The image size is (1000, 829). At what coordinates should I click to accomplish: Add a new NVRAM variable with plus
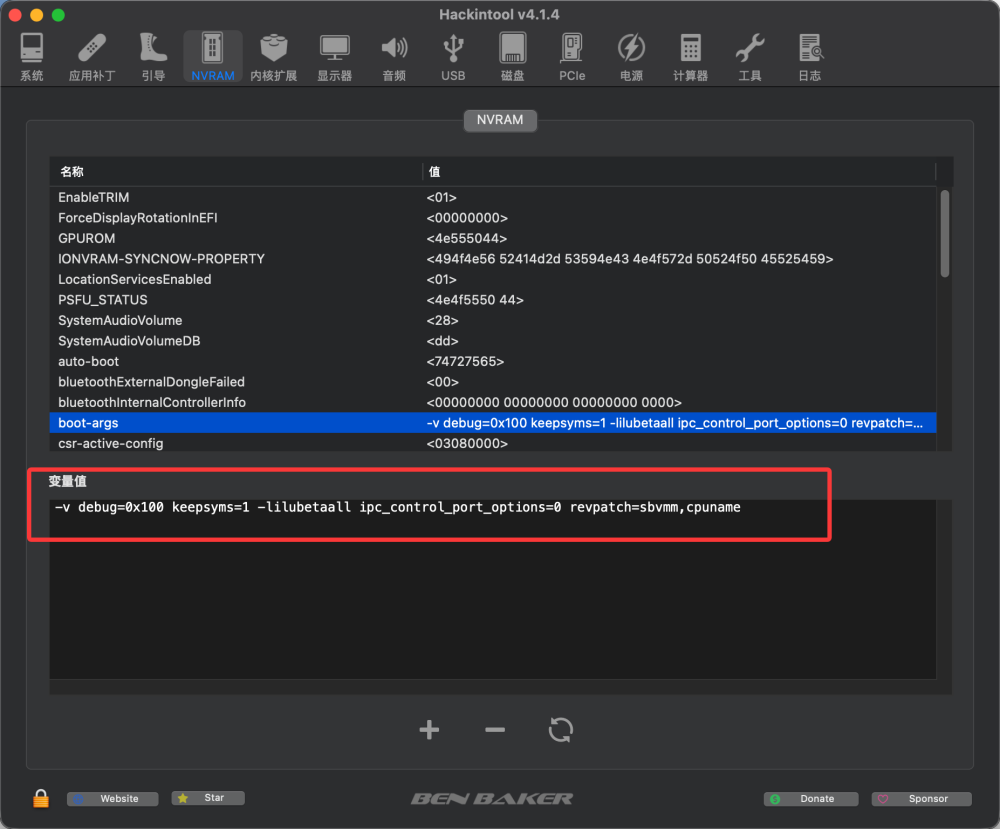(x=429, y=730)
